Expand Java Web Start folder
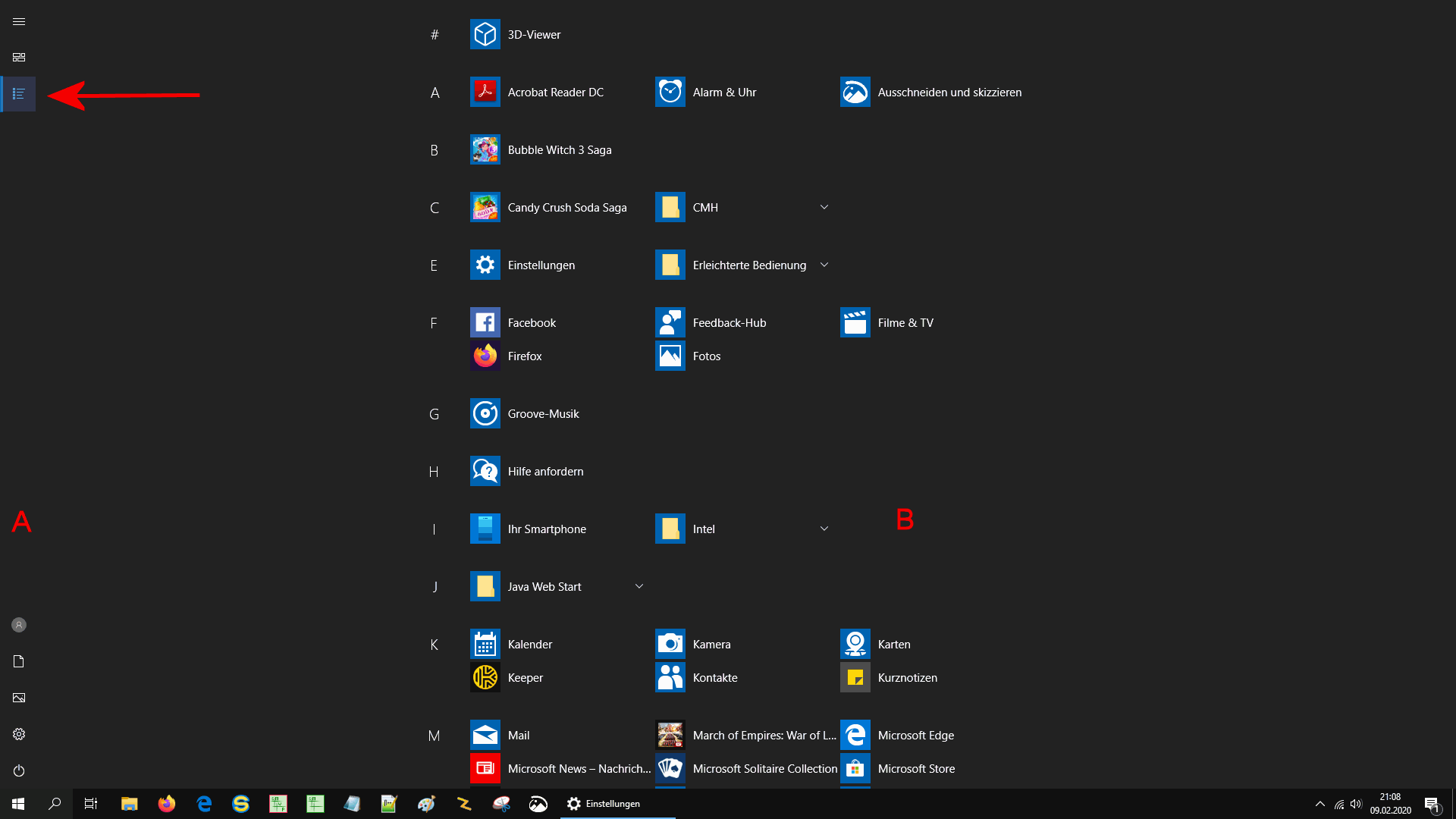This screenshot has width=1456, height=819. click(x=639, y=586)
